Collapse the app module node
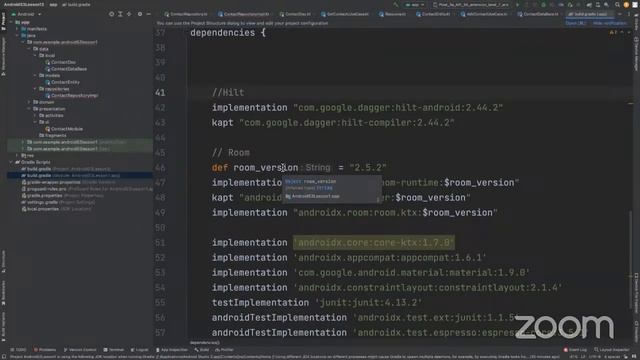The image size is (640, 360). tap(12, 22)
